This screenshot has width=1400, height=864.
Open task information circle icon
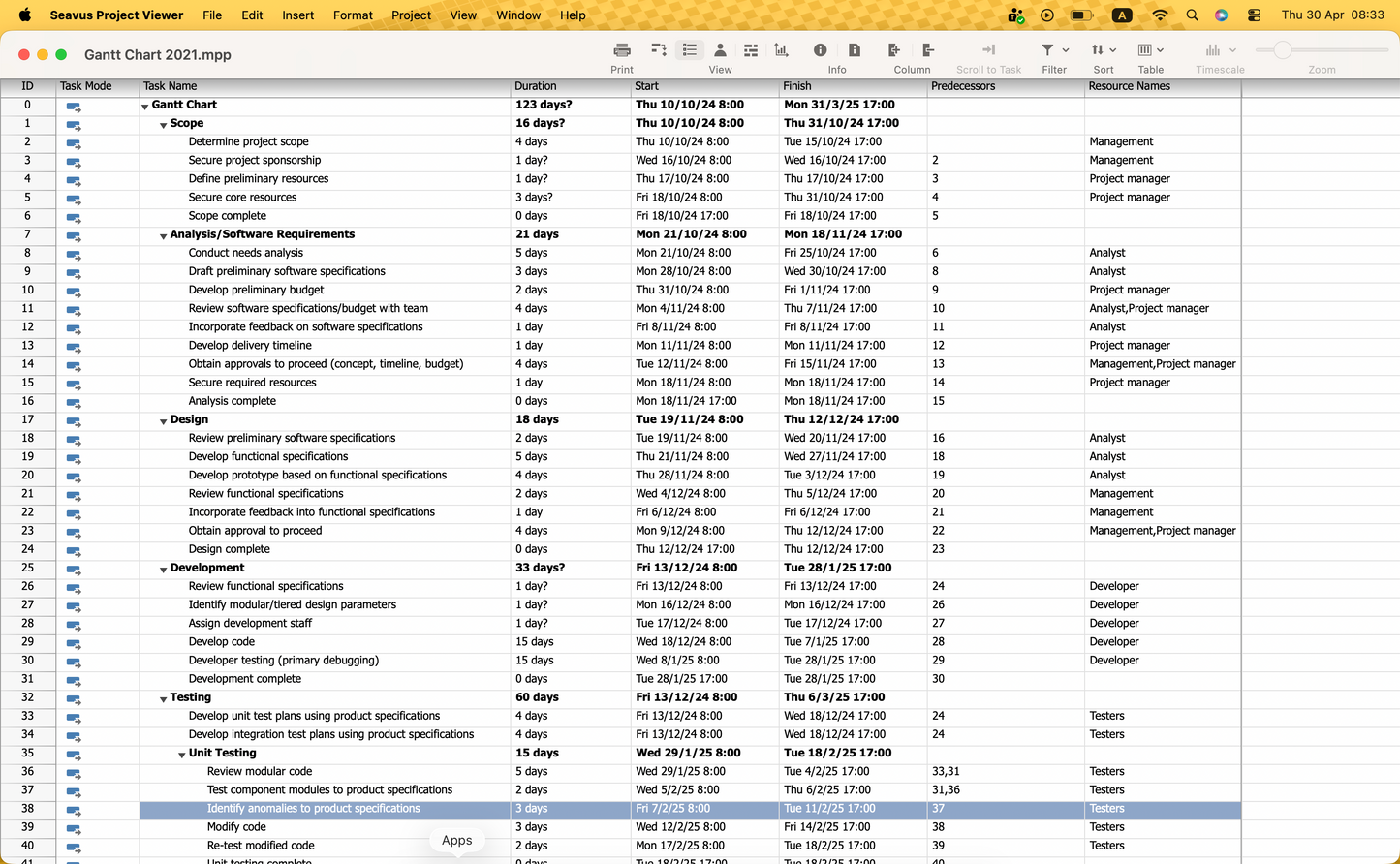pyautogui.click(x=821, y=50)
